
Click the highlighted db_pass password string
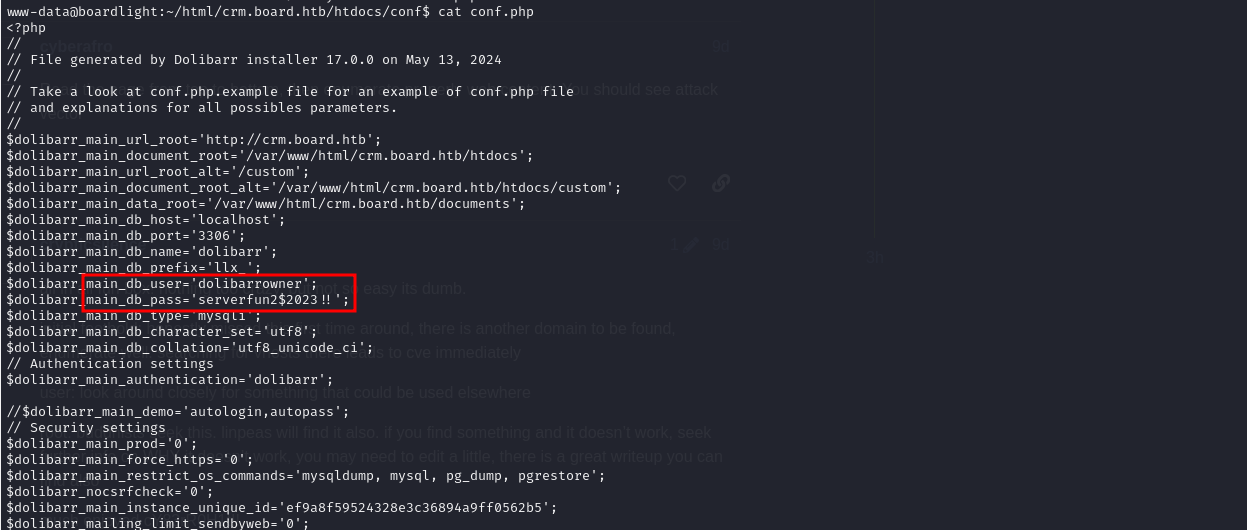pyautogui.click(x=270, y=300)
